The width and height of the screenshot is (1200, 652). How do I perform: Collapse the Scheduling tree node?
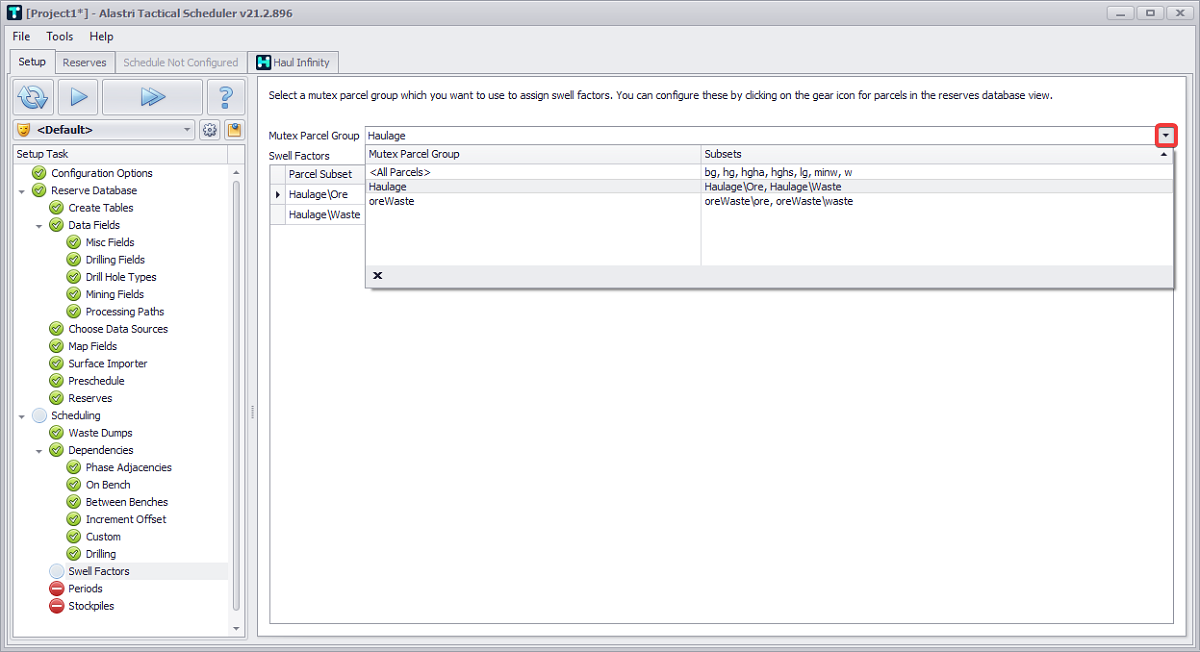[22, 416]
